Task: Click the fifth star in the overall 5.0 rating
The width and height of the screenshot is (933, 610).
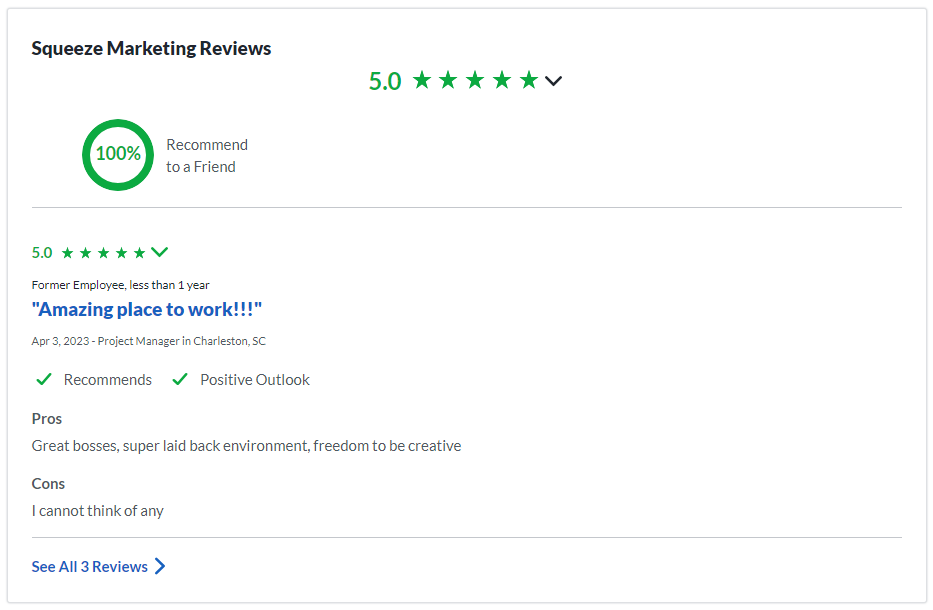Action: pyautogui.click(x=529, y=81)
